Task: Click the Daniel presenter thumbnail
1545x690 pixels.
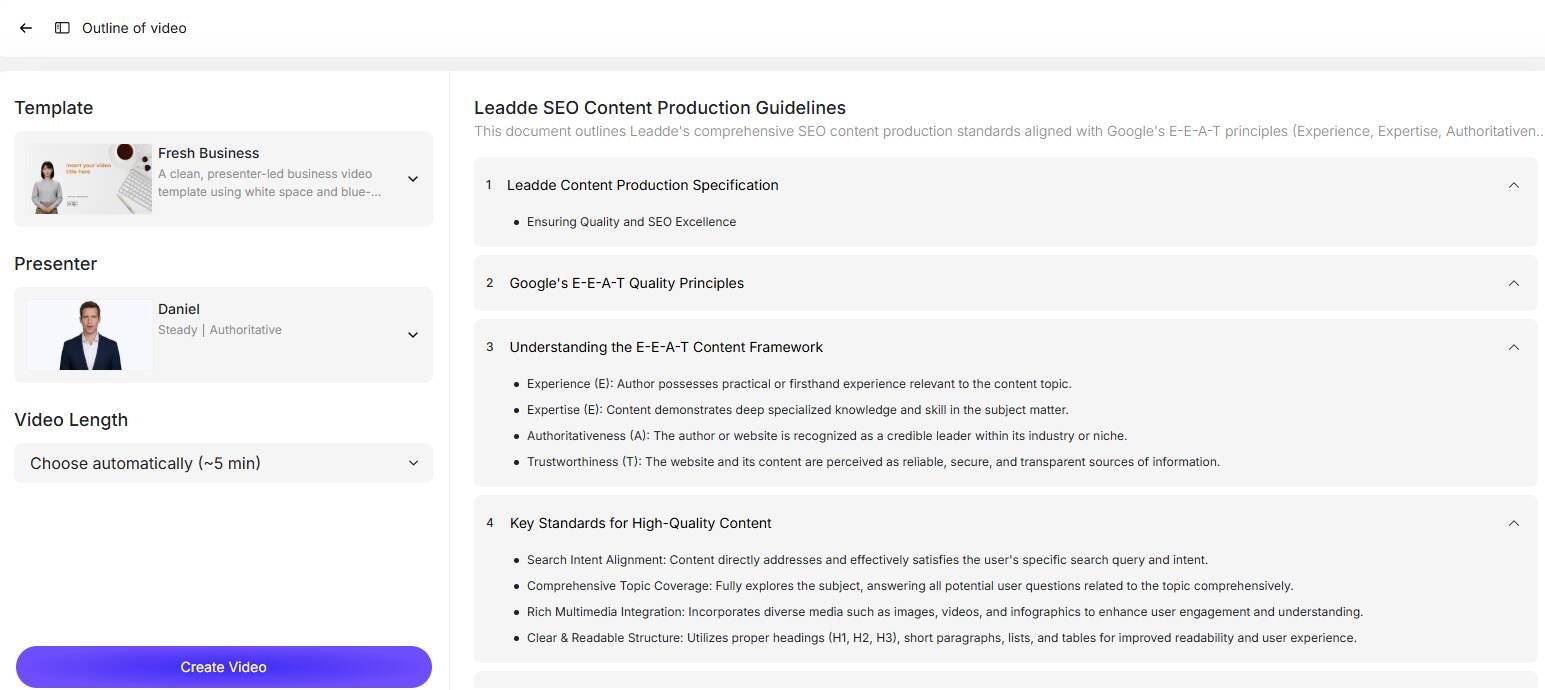Action: pyautogui.click(x=90, y=335)
